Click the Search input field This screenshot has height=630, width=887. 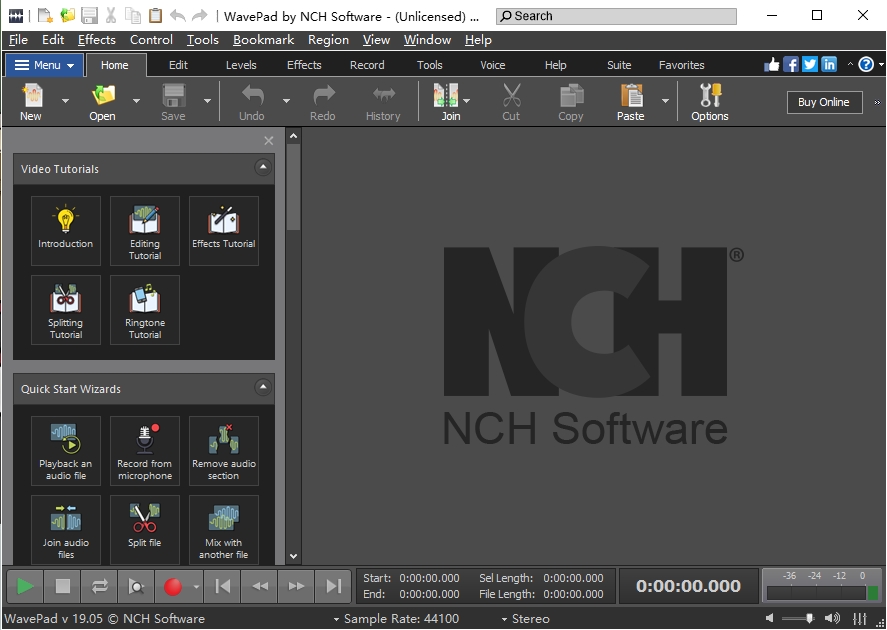click(x=617, y=16)
